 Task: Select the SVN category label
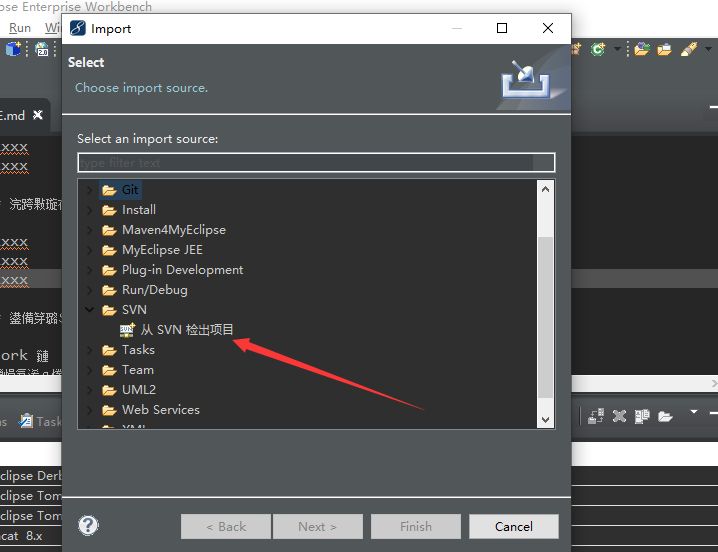pyautogui.click(x=134, y=310)
